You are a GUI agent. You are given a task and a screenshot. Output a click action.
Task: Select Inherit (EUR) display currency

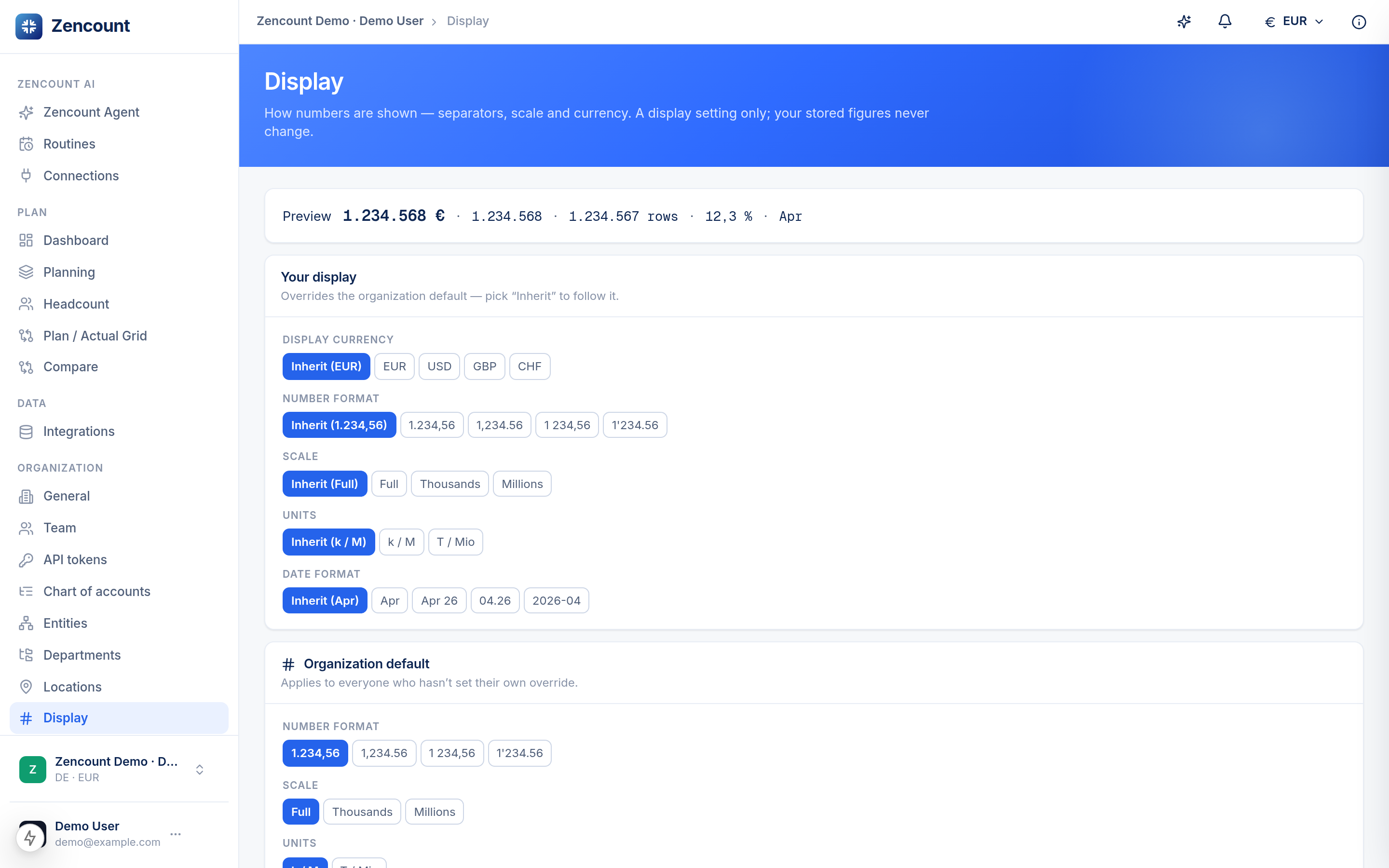tap(326, 366)
